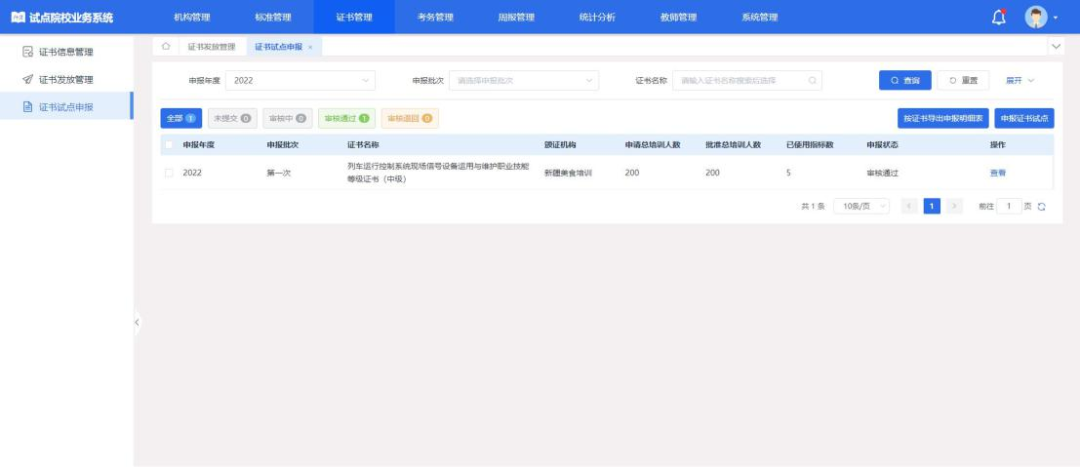Open the 机构管理 menu
The image size is (1080, 467).
tap(192, 17)
